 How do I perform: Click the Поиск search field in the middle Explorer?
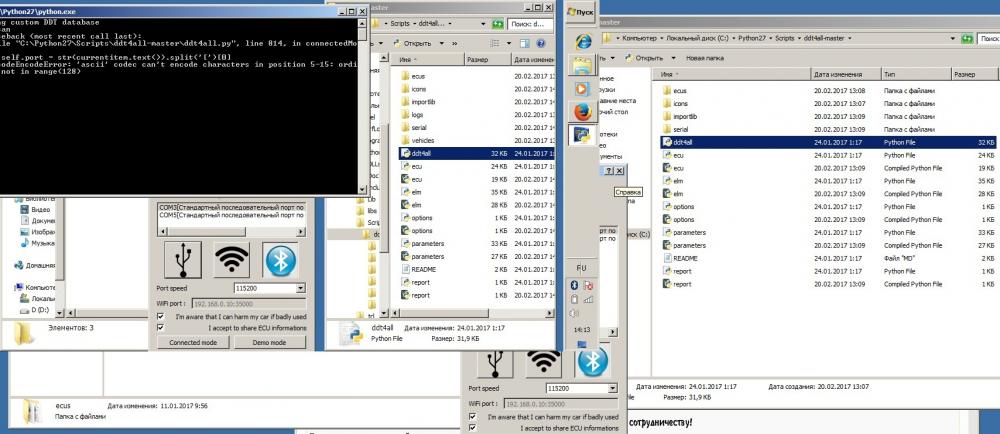[x=531, y=24]
